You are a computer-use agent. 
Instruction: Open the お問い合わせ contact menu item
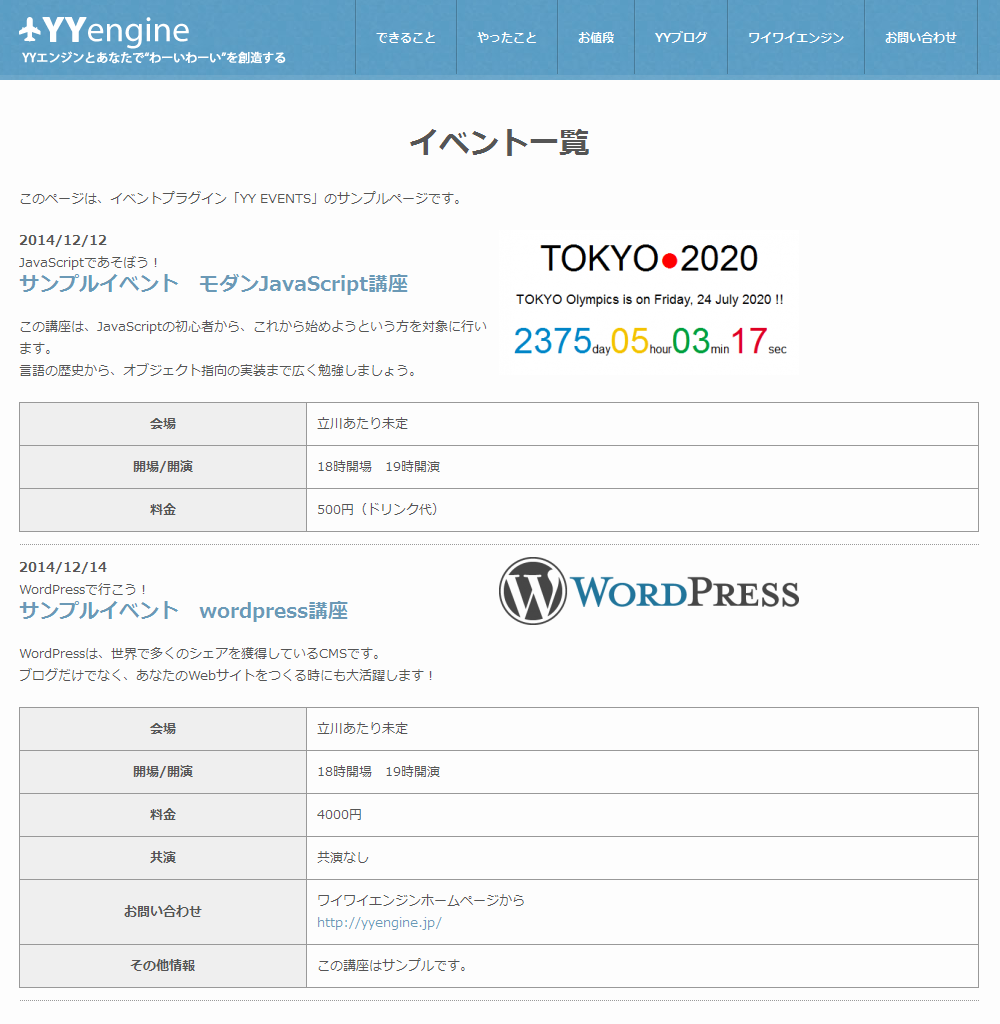920,38
